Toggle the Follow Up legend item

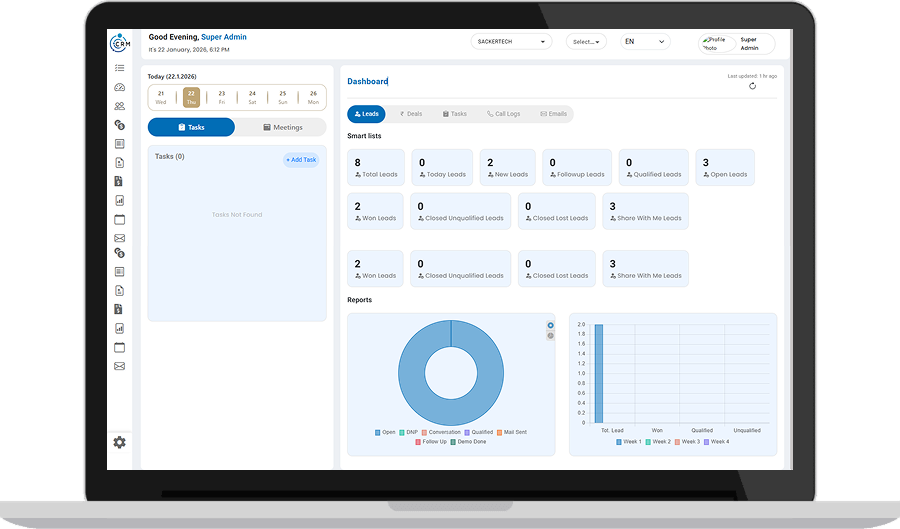pyautogui.click(x=431, y=442)
